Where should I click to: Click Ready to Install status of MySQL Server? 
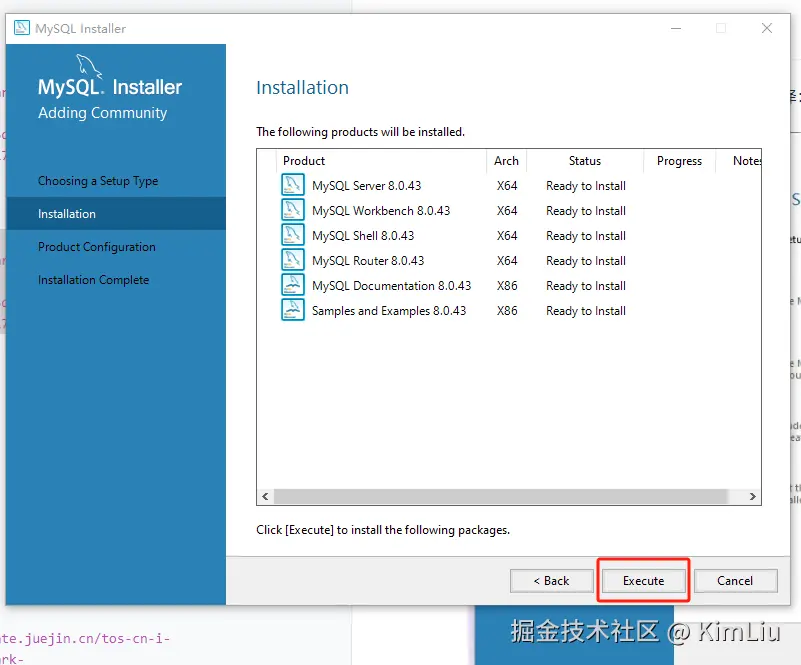point(586,186)
